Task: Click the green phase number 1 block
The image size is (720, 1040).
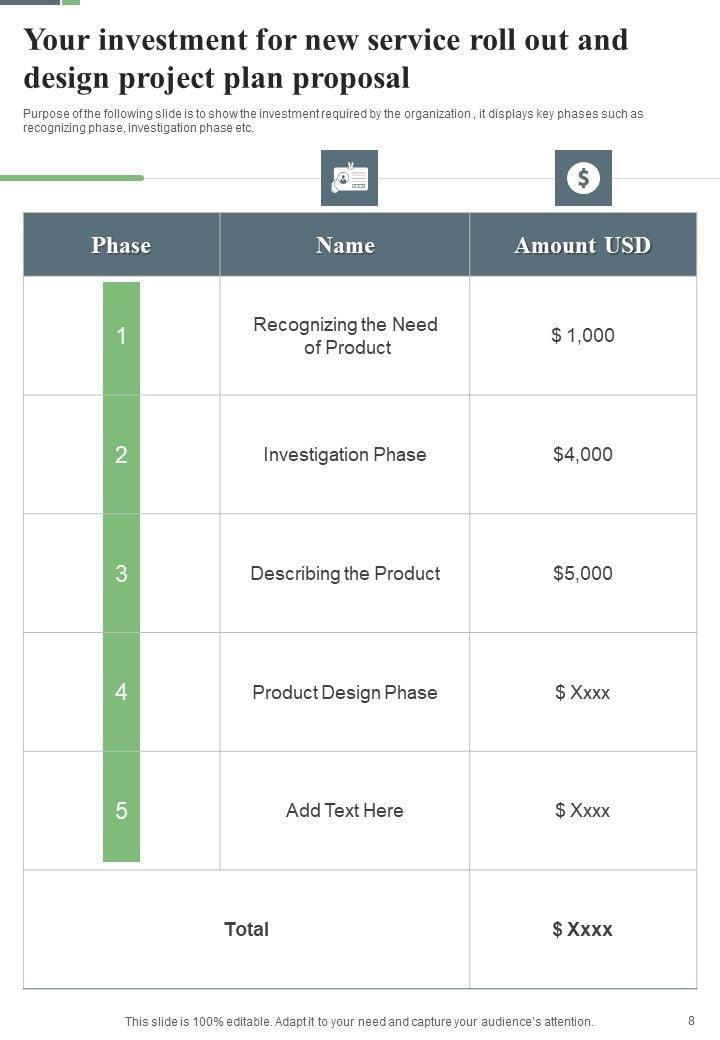Action: 121,336
